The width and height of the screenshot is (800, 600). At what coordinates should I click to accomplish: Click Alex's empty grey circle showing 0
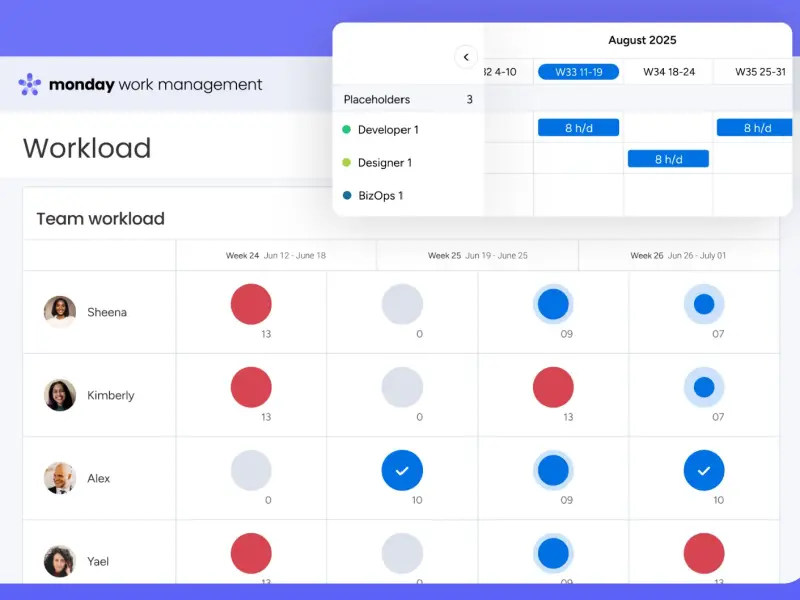point(251,470)
